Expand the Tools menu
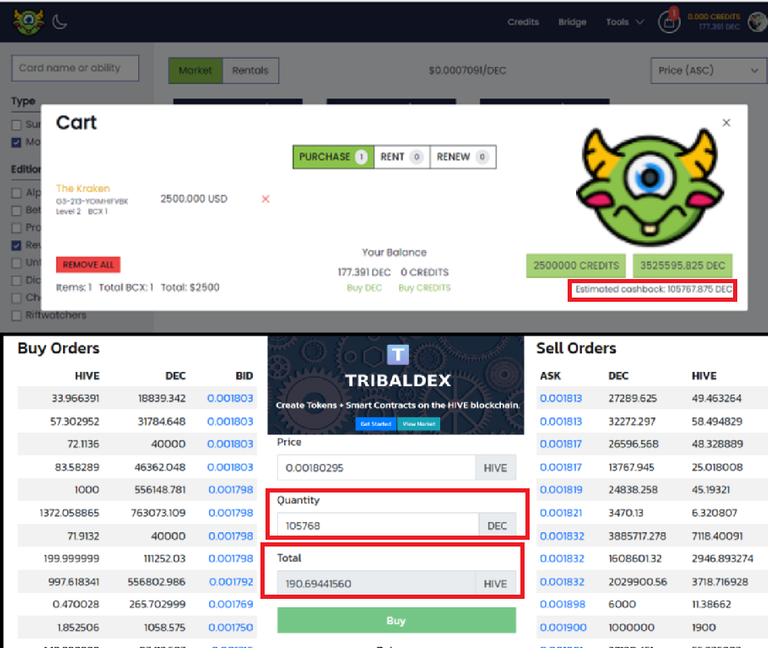This screenshot has height=648, width=768. pos(624,22)
